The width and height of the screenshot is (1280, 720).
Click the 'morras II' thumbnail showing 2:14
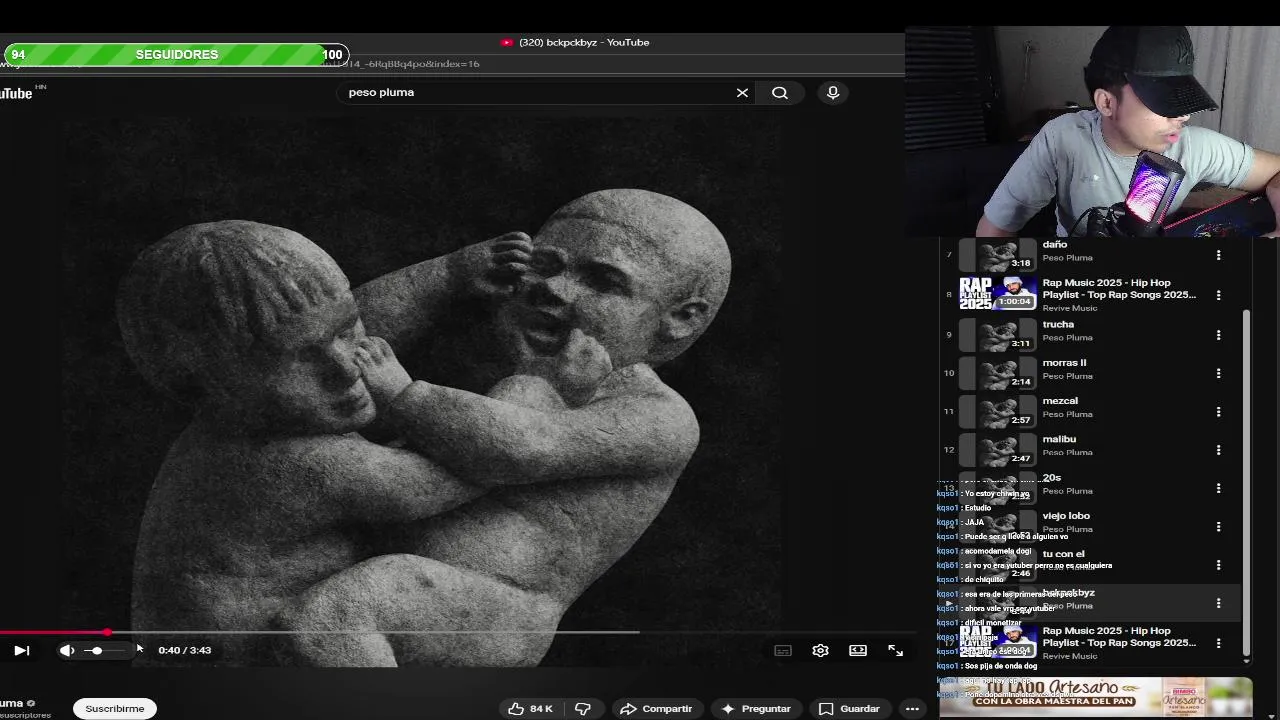coord(998,373)
